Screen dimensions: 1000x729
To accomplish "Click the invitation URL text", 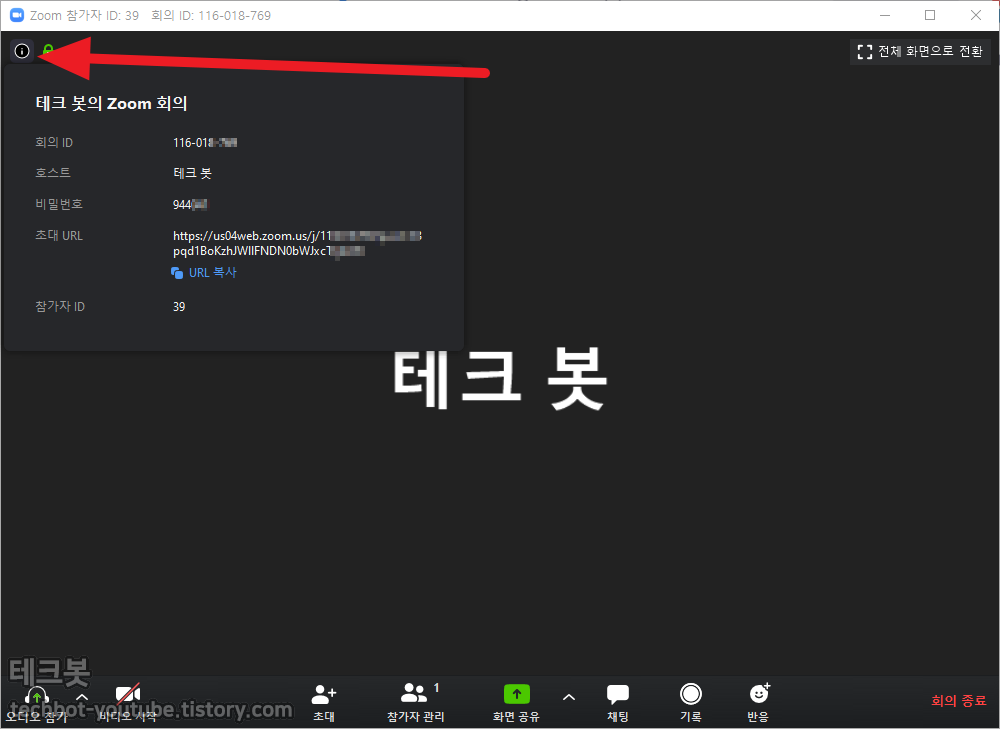I will tap(297, 243).
